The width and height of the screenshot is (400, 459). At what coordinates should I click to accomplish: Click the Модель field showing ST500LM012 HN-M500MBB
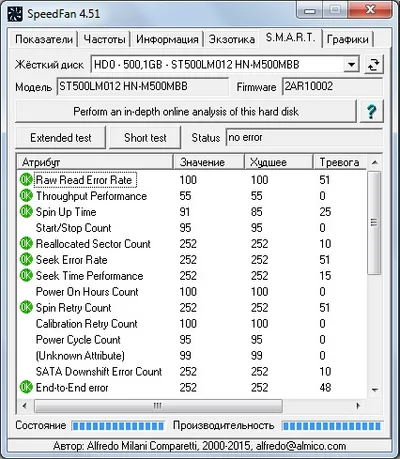click(143, 87)
